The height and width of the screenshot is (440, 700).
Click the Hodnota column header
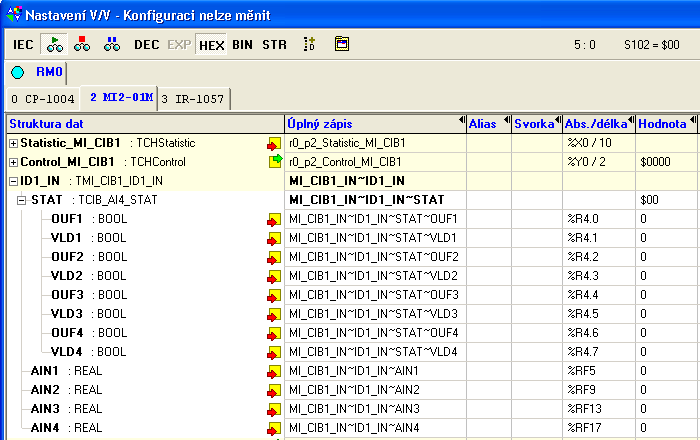click(x=667, y=124)
